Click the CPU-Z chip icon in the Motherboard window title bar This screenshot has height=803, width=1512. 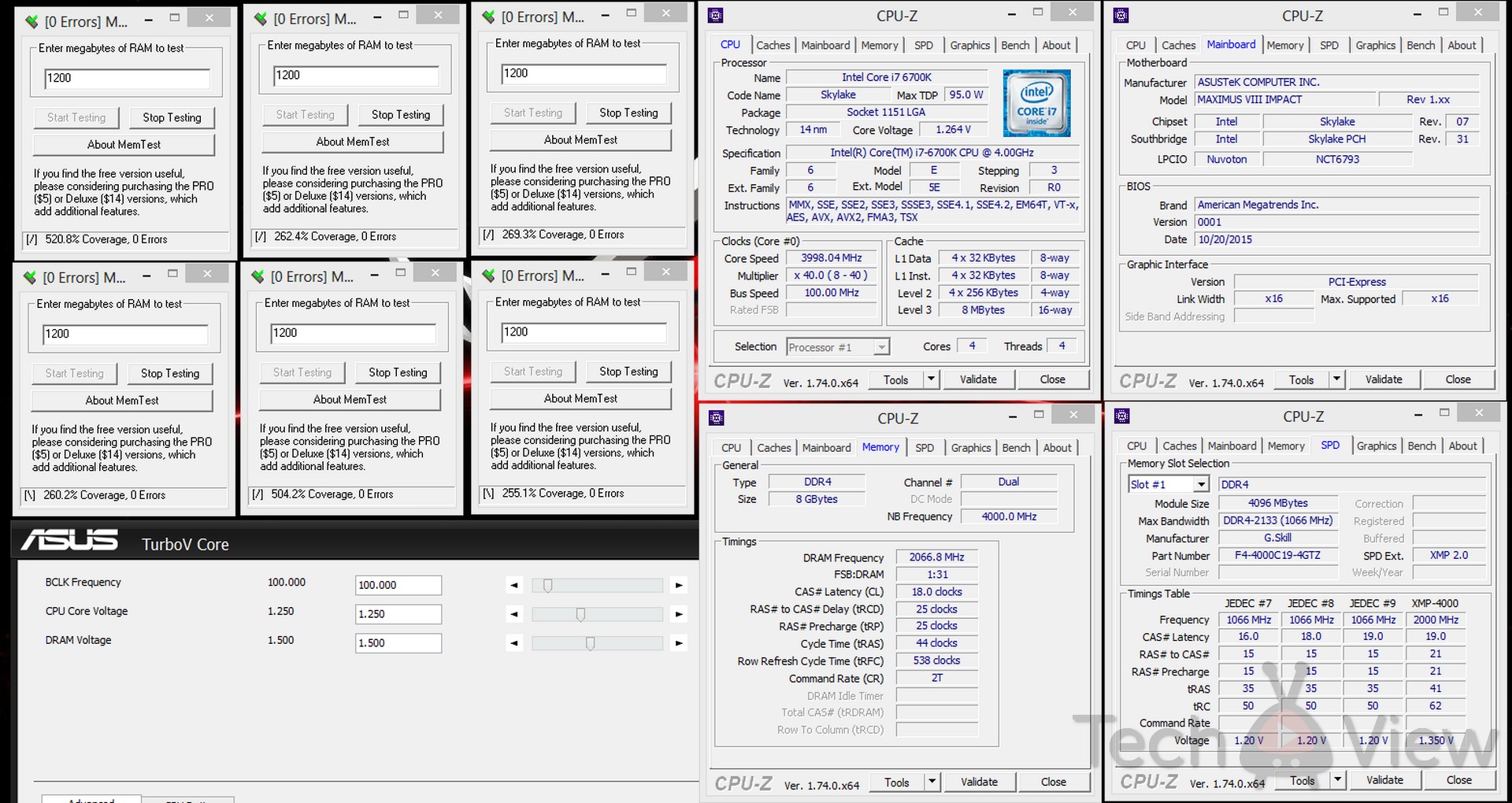coord(1121,15)
